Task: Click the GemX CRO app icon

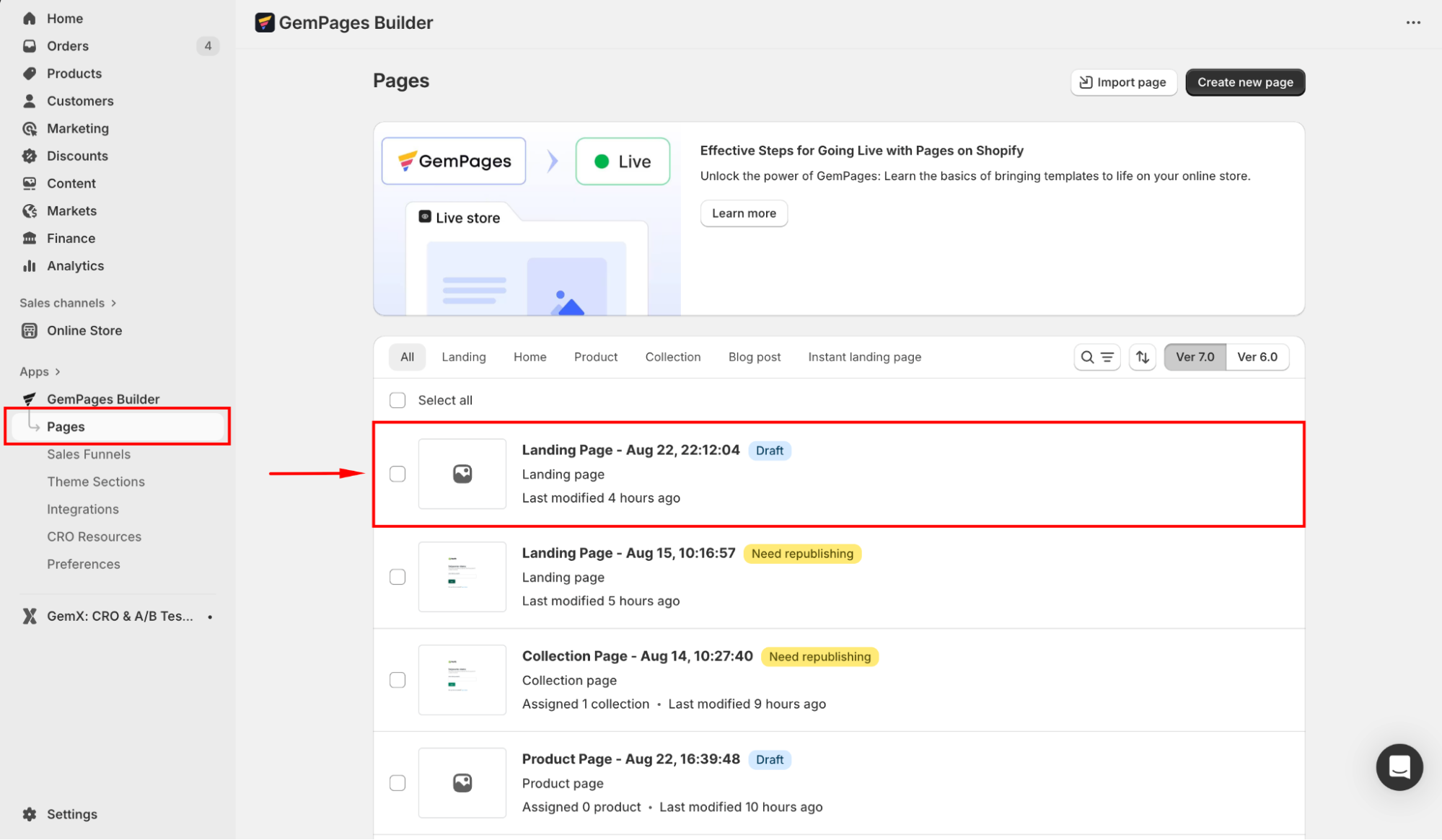Action: [30, 616]
